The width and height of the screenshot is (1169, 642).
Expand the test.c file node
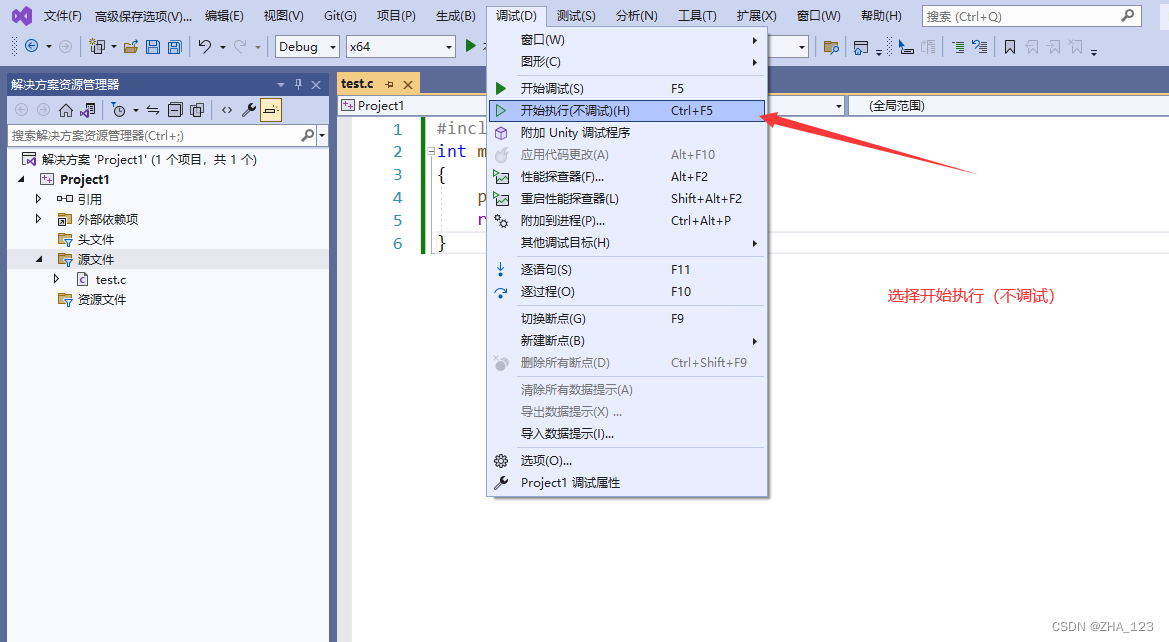57,279
